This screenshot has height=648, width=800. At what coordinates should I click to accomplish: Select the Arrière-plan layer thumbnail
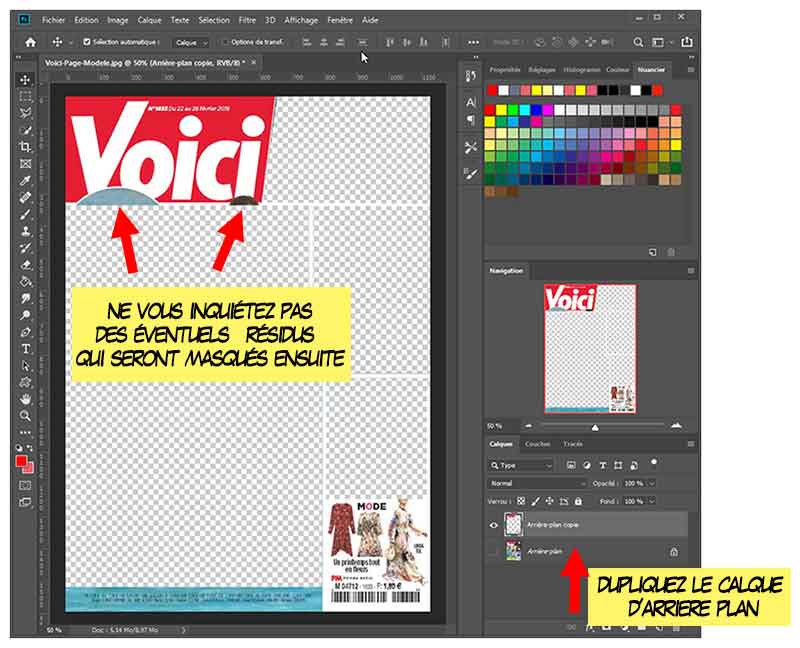pyautogui.click(x=513, y=551)
